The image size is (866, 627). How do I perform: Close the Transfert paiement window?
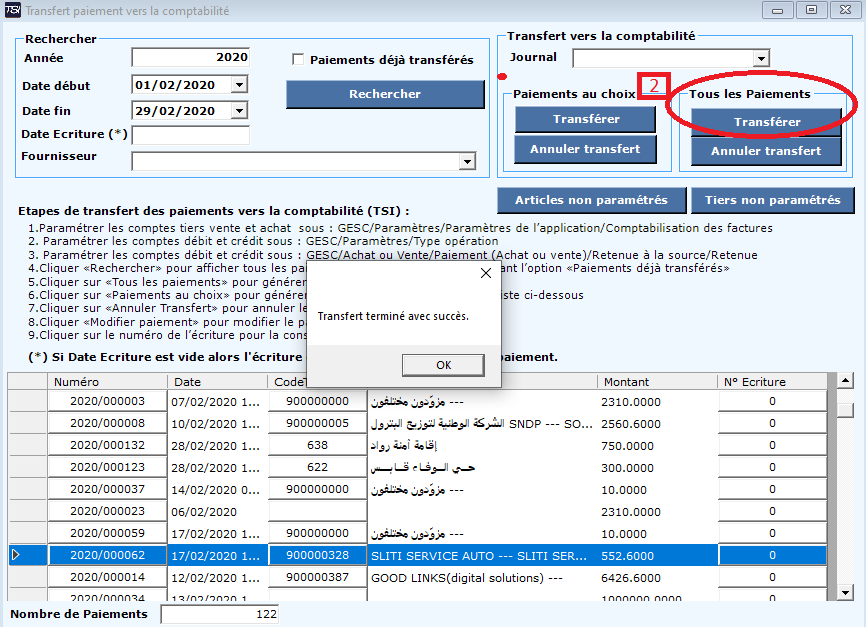(x=845, y=10)
